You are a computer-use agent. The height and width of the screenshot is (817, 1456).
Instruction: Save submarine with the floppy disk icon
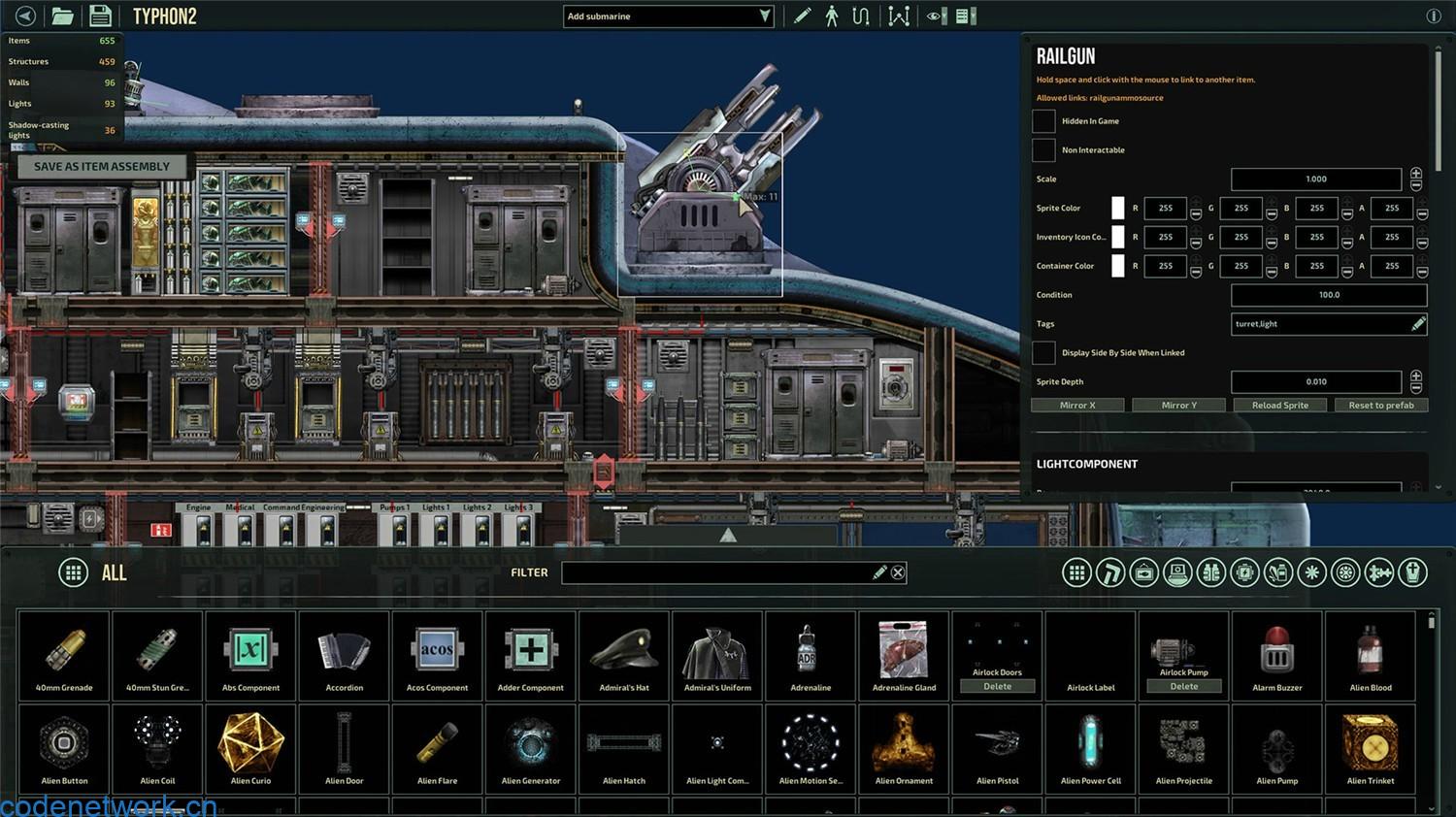[100, 16]
